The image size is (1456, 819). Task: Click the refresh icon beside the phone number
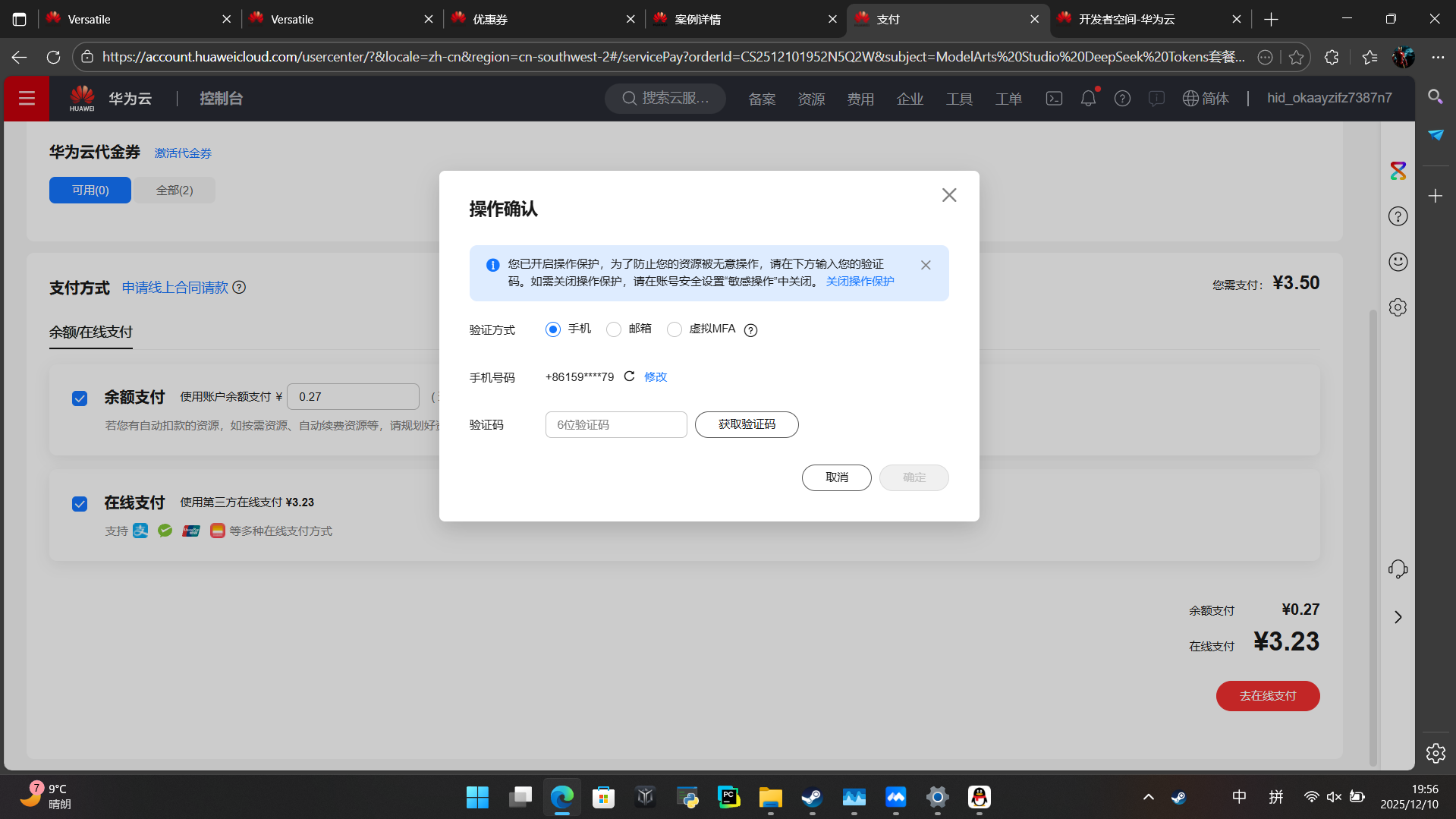pyautogui.click(x=629, y=376)
